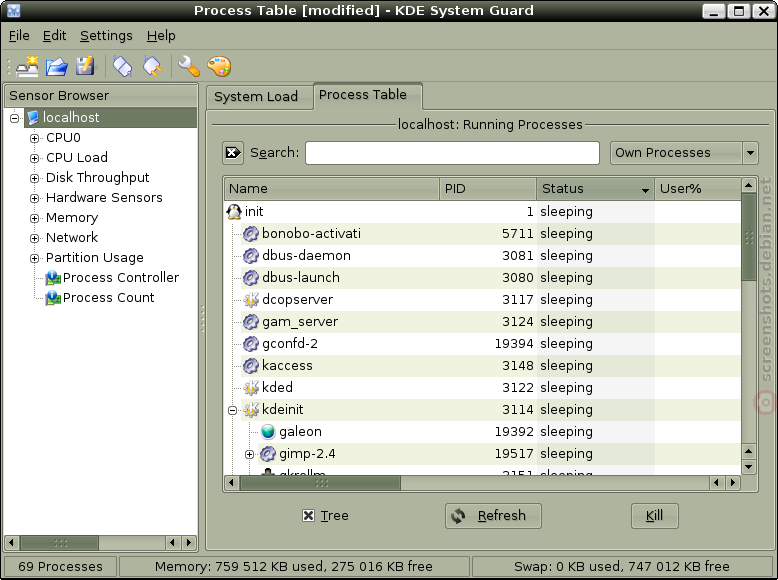This screenshot has width=778, height=580.
Task: Click the kdeinit KDE icon
Action: [x=251, y=409]
